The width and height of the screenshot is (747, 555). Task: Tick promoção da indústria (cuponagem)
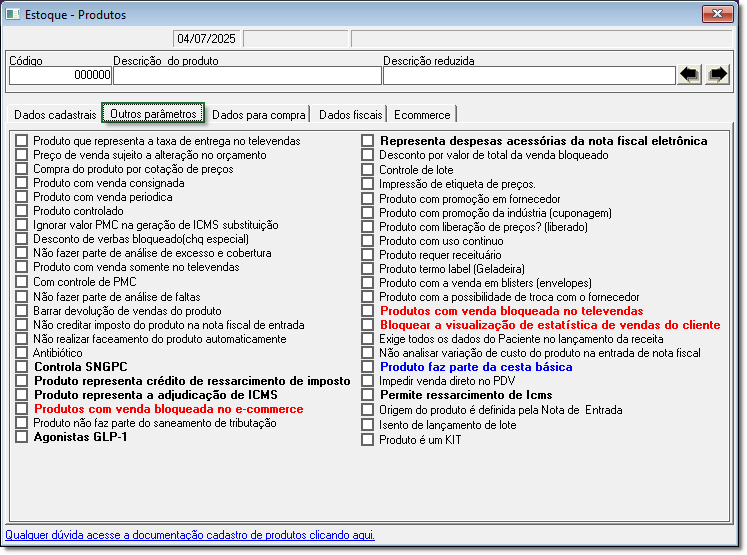pos(367,212)
